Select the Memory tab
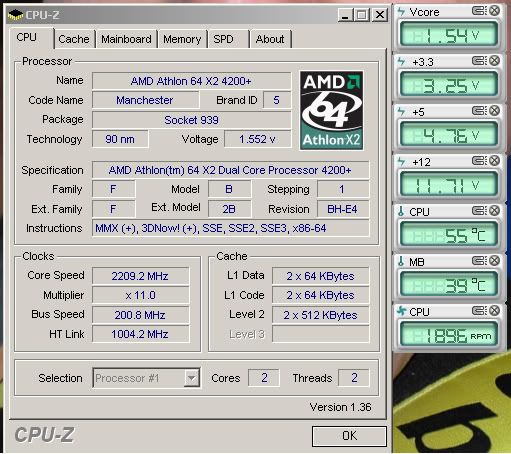The image size is (511, 454). coord(182,39)
